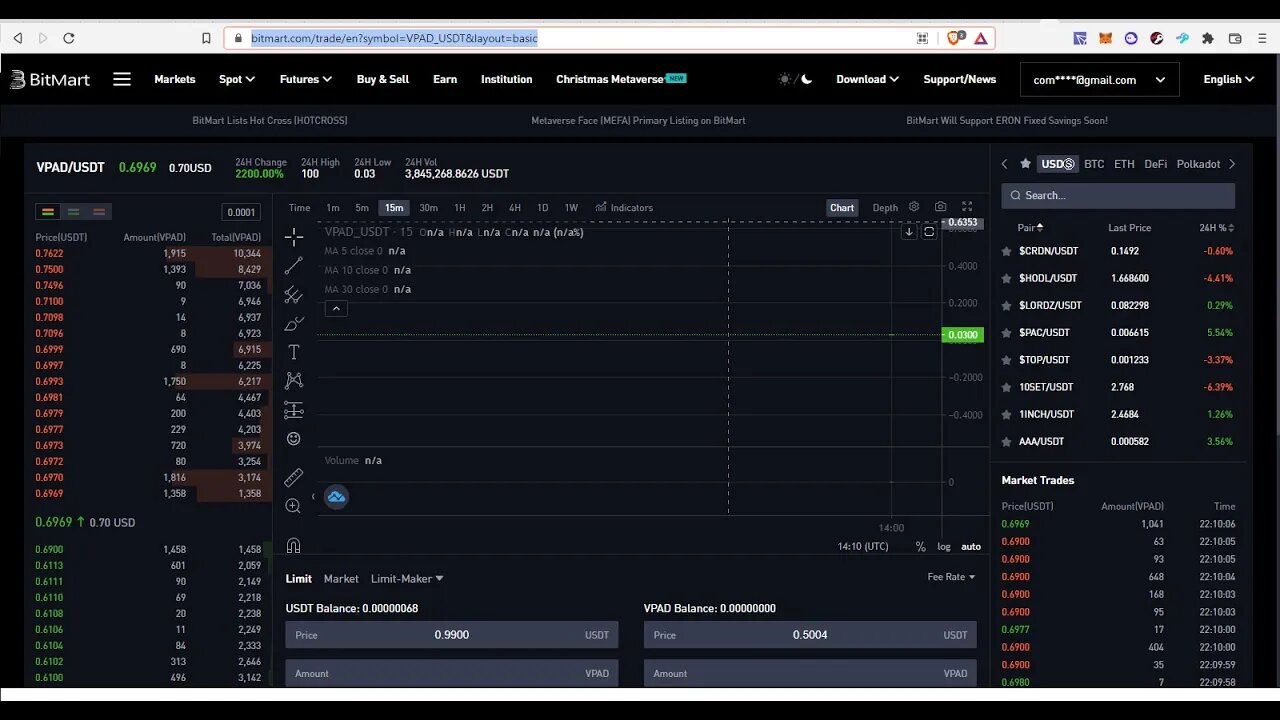The width and height of the screenshot is (1280, 720).
Task: Open BitMart Lists Hot Cross announcement
Action: [x=270, y=120]
